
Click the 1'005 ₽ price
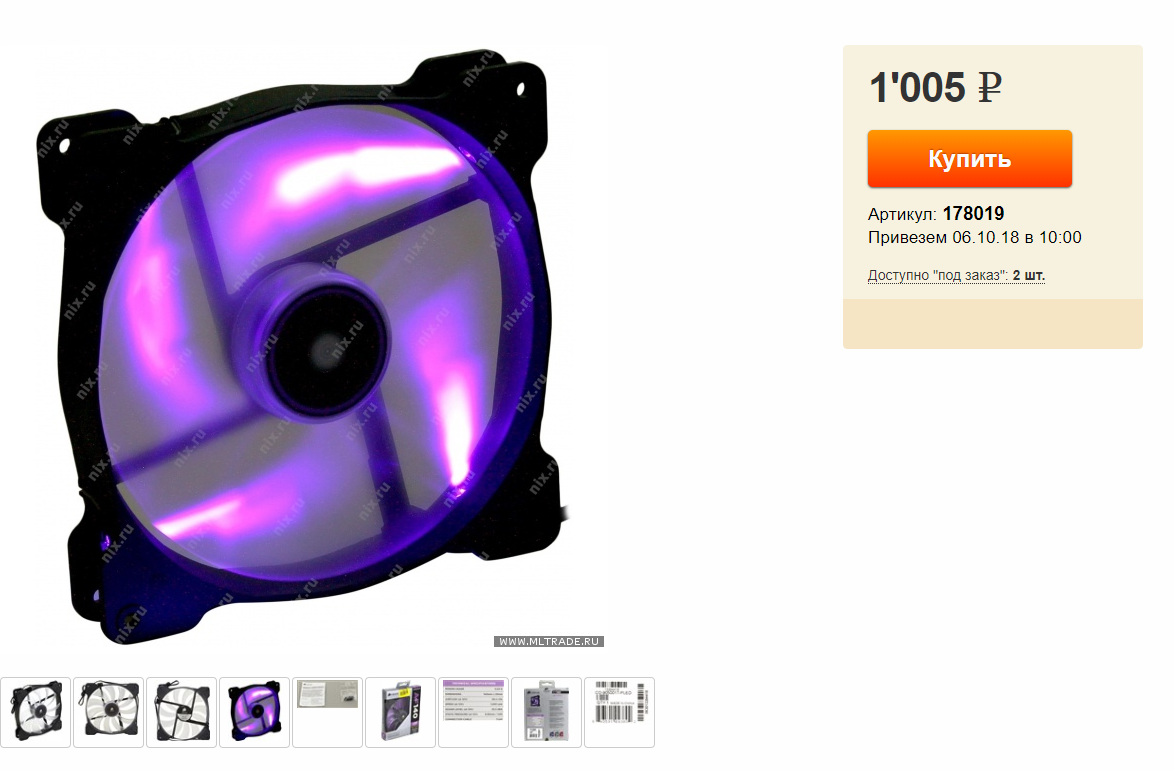[x=935, y=88]
